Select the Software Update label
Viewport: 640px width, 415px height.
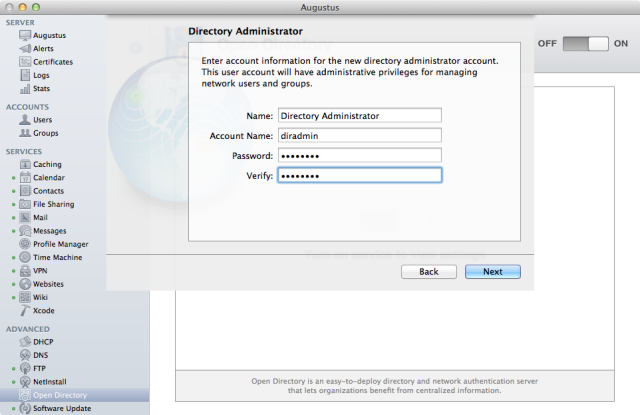coord(62,408)
